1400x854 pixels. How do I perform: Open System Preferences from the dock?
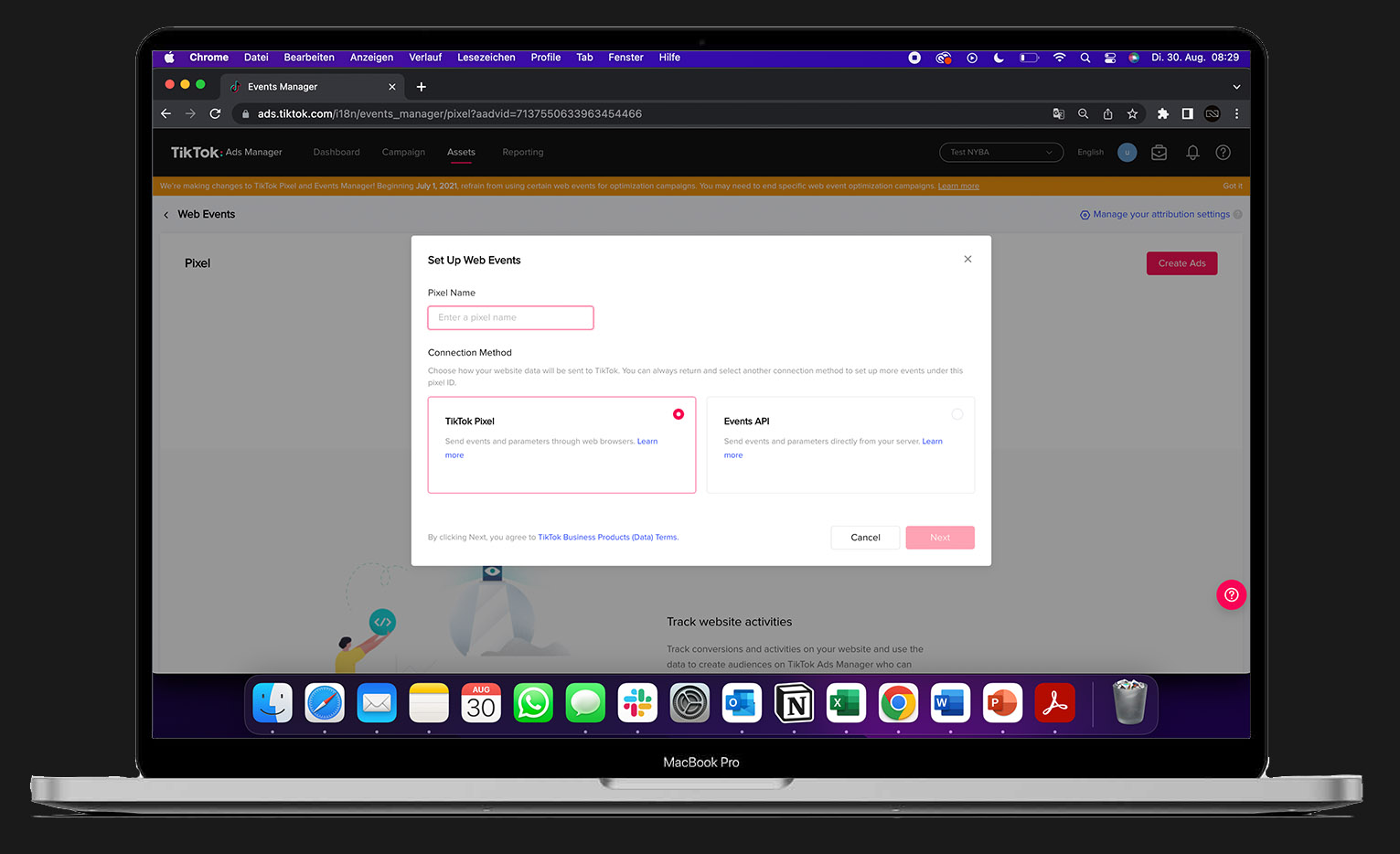tap(689, 703)
